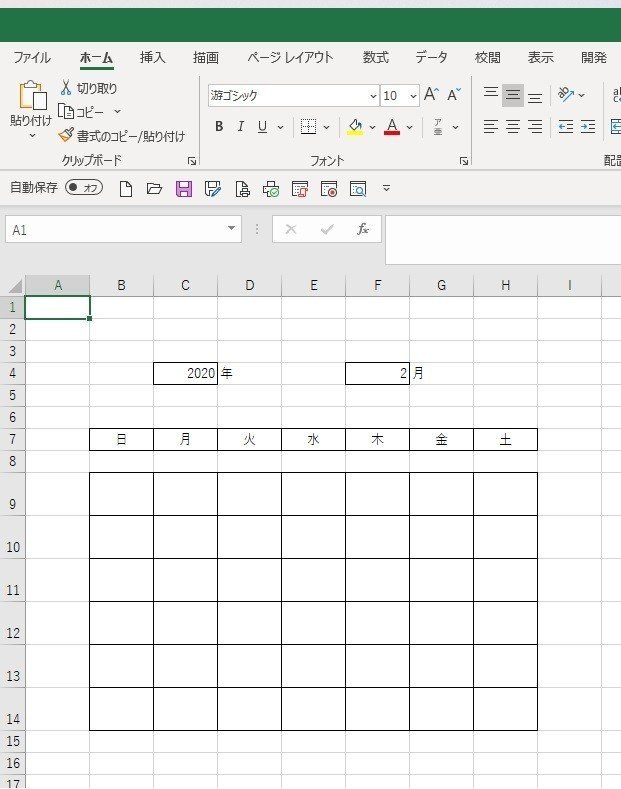
Task: Switch to the 挿入 tab
Action: [x=152, y=57]
